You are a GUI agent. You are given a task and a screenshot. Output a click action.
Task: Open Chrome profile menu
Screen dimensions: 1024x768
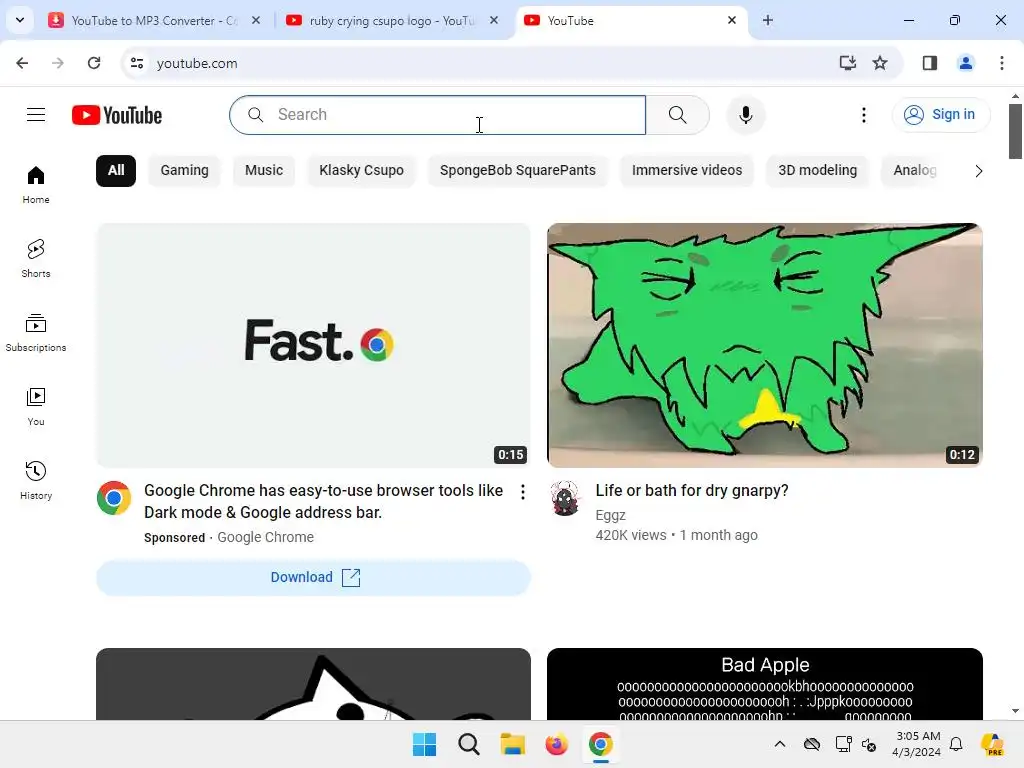pyautogui.click(x=965, y=63)
